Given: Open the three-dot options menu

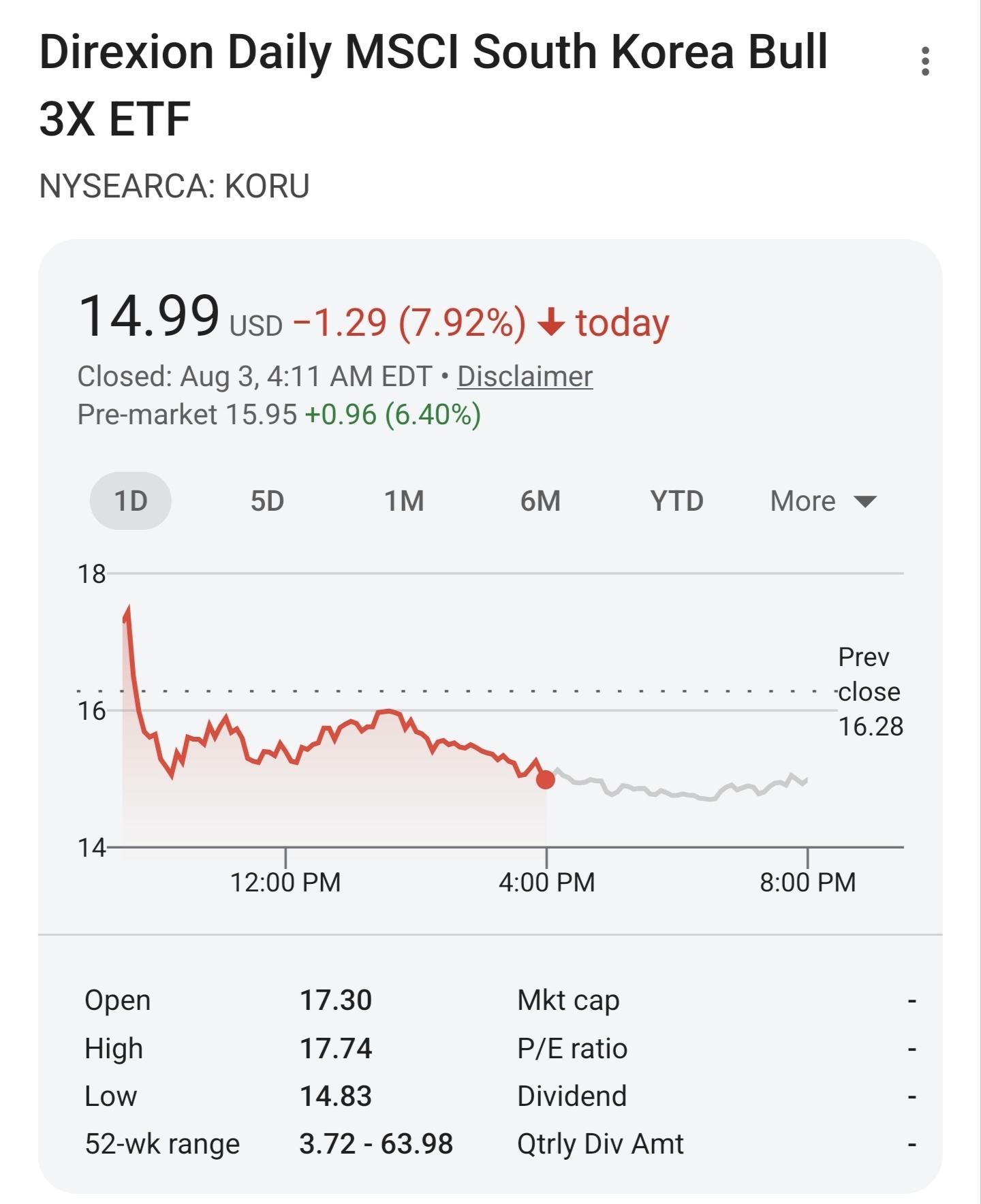Looking at the screenshot, I should [x=924, y=61].
